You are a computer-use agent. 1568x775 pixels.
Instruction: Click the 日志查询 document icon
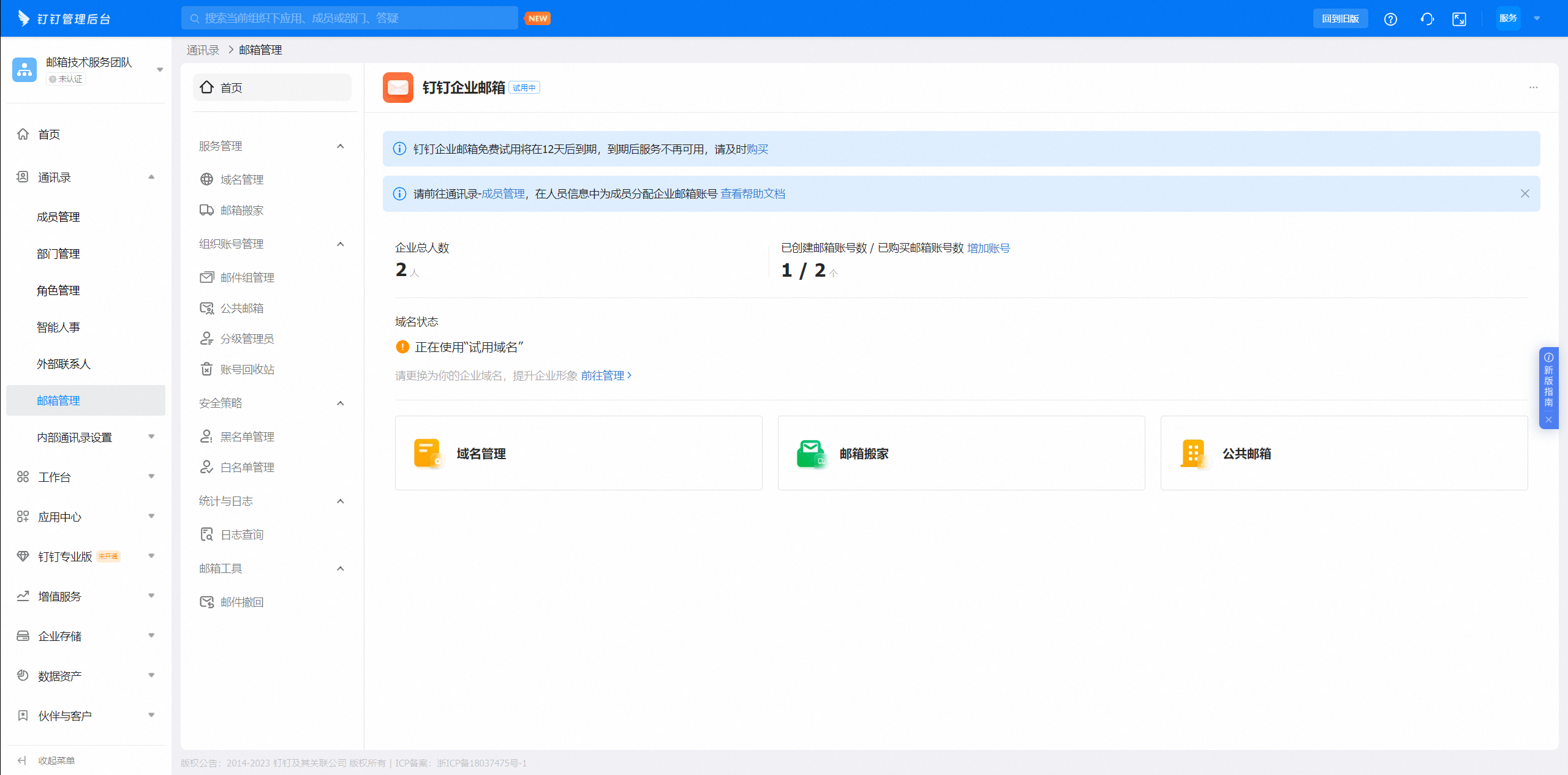(x=206, y=534)
